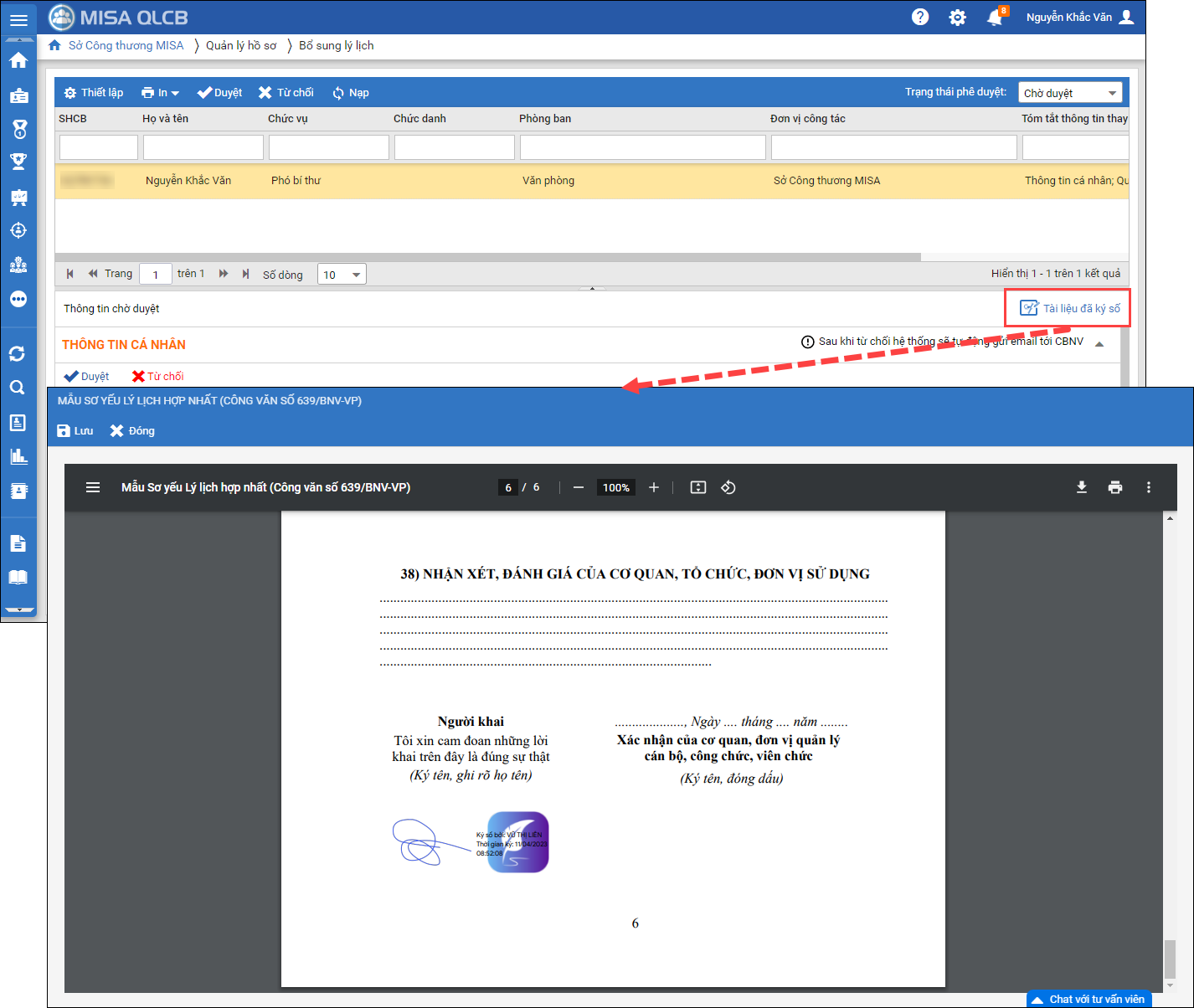Open the help question mark icon
Viewport: 1194px width, 1008px height.
click(x=920, y=17)
